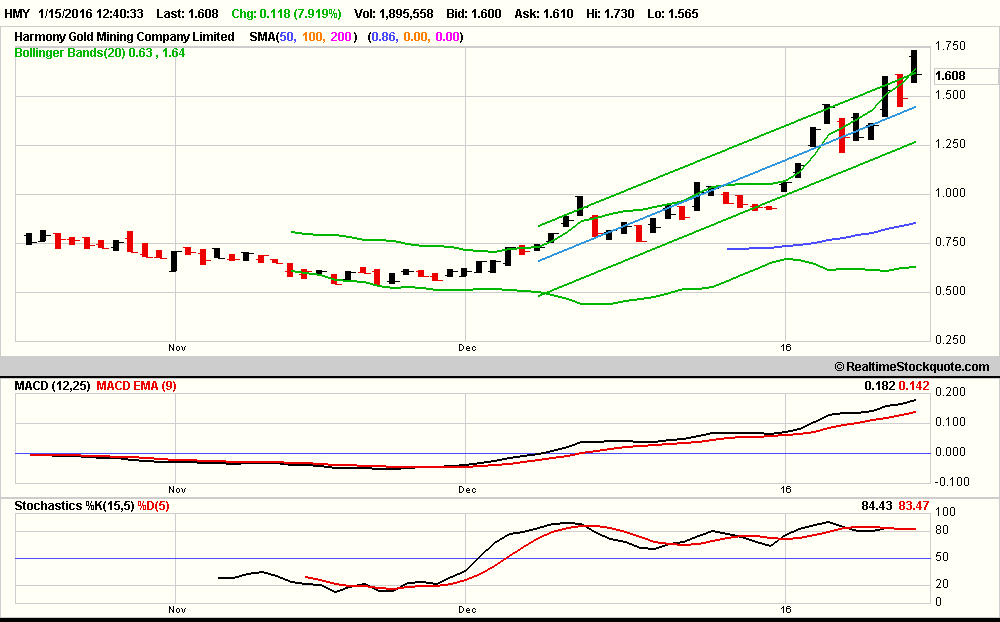Click the Nov label on main price chart
Image resolution: width=1000 pixels, height=622 pixels.
click(177, 348)
